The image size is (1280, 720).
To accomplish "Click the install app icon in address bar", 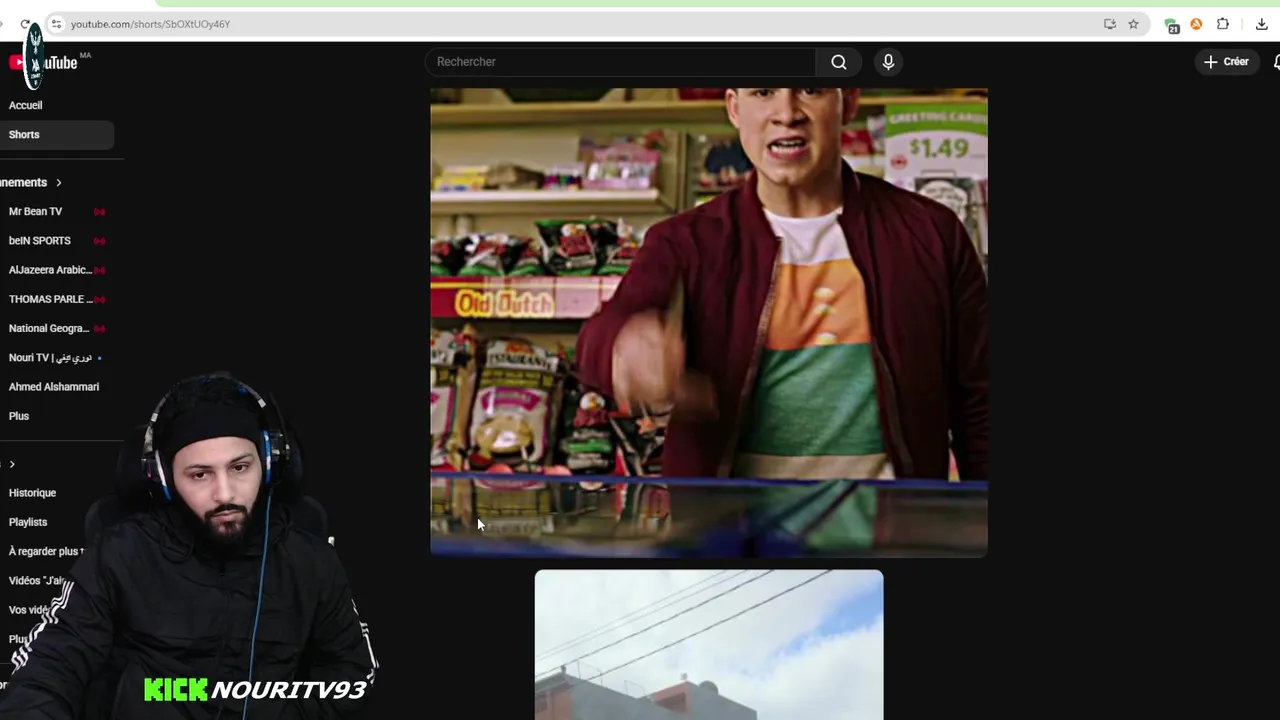I will (x=1109, y=24).
